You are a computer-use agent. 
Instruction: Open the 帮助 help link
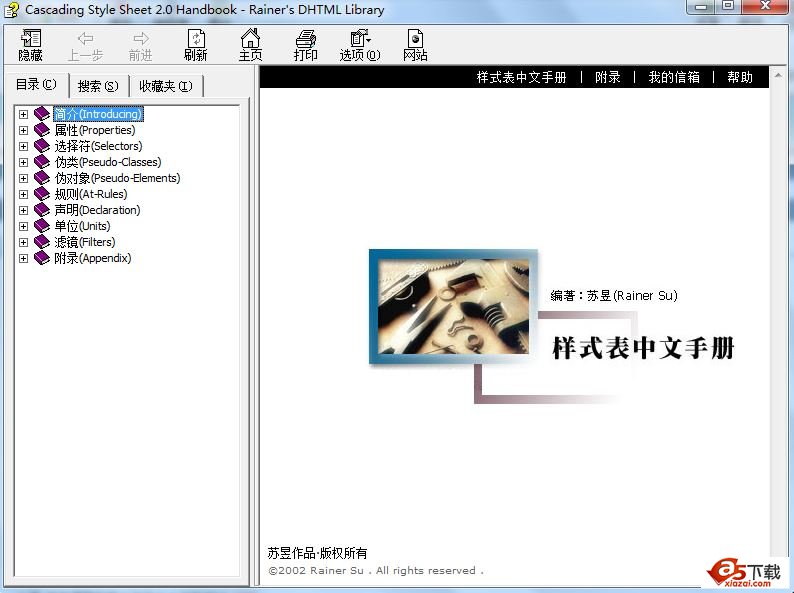pyautogui.click(x=740, y=77)
